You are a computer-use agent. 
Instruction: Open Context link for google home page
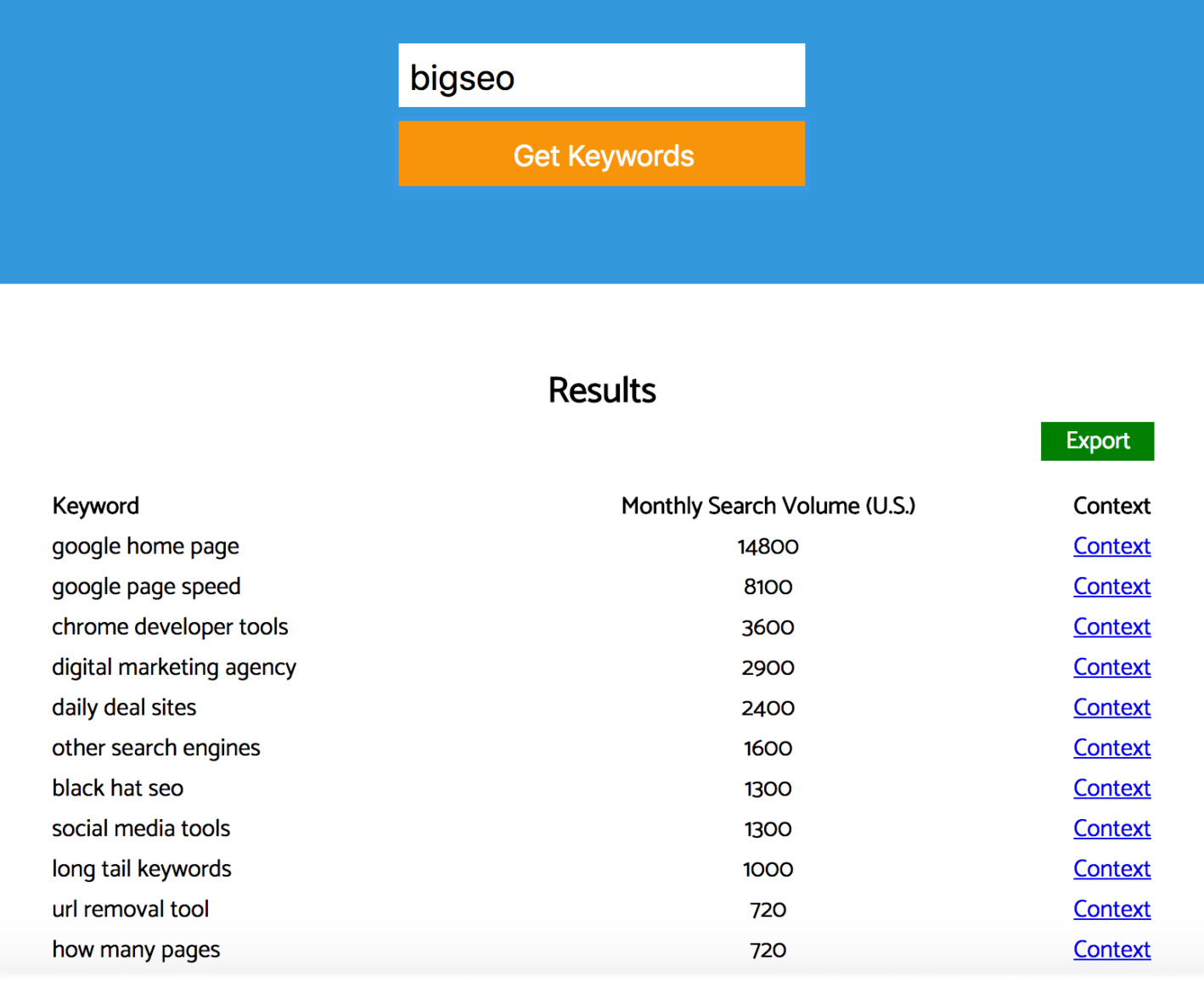tap(1111, 547)
